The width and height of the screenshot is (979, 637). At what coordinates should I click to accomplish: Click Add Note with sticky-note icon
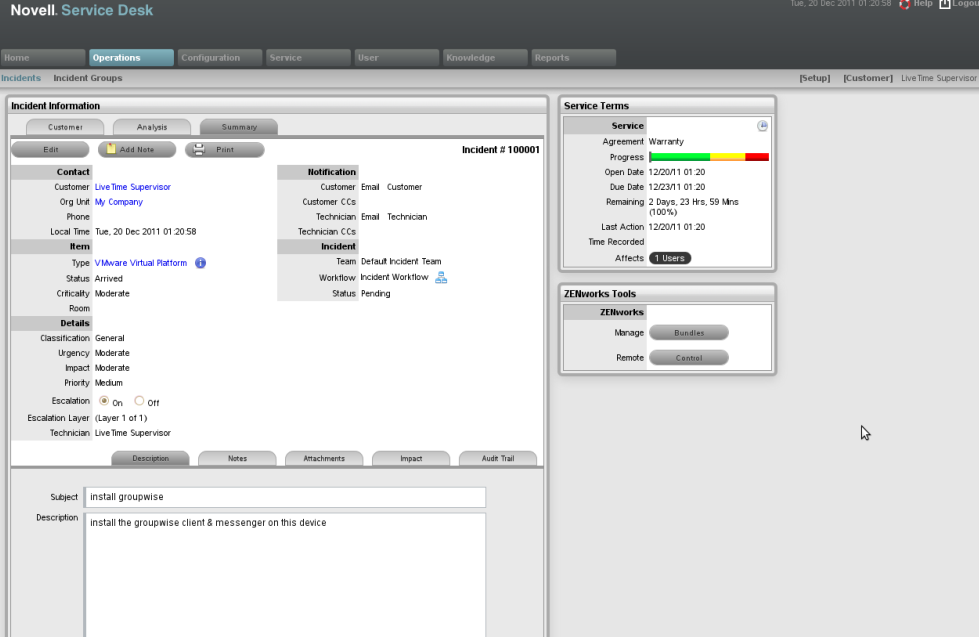click(x=137, y=149)
